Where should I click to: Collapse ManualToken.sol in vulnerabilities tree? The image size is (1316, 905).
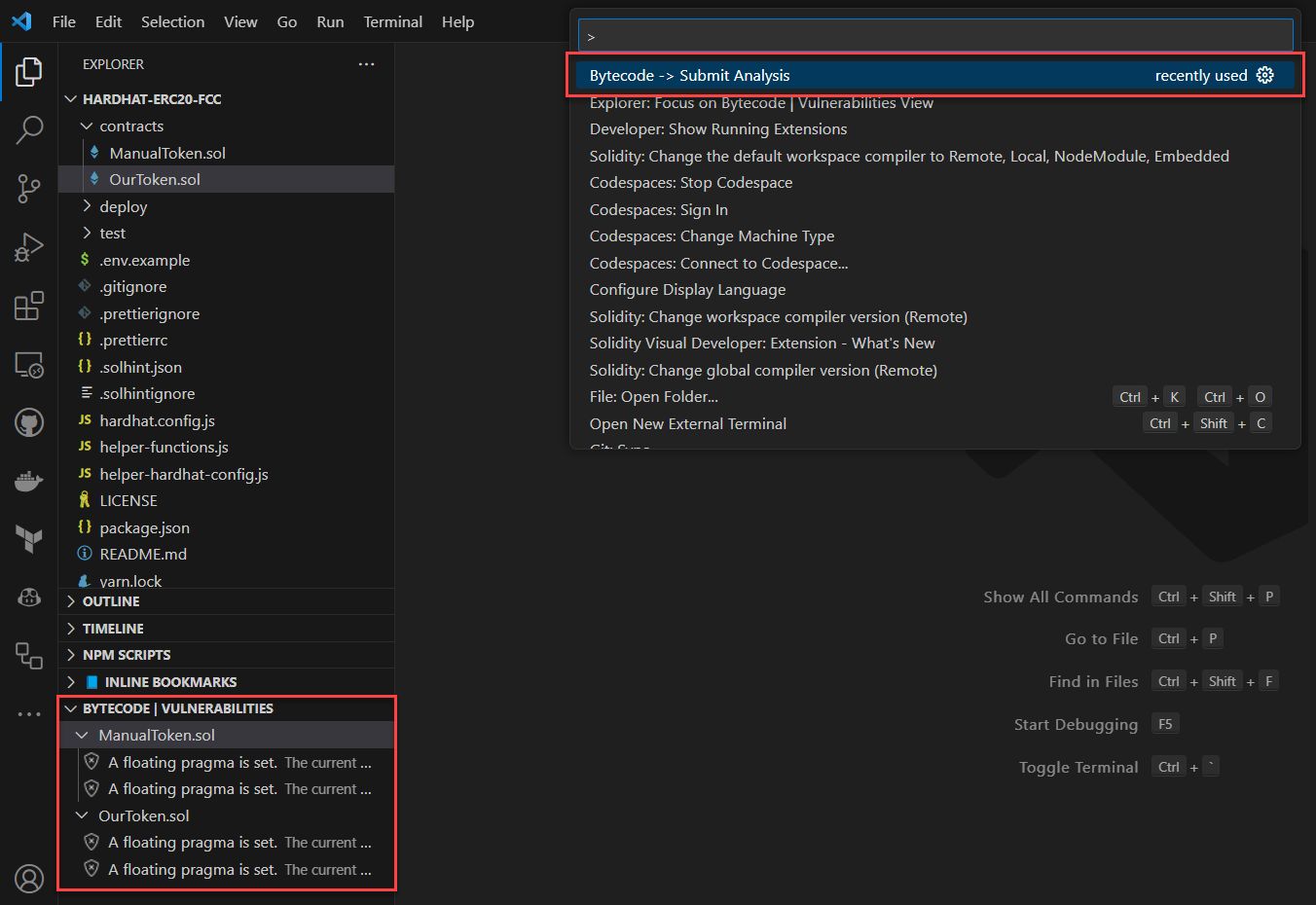(x=83, y=735)
